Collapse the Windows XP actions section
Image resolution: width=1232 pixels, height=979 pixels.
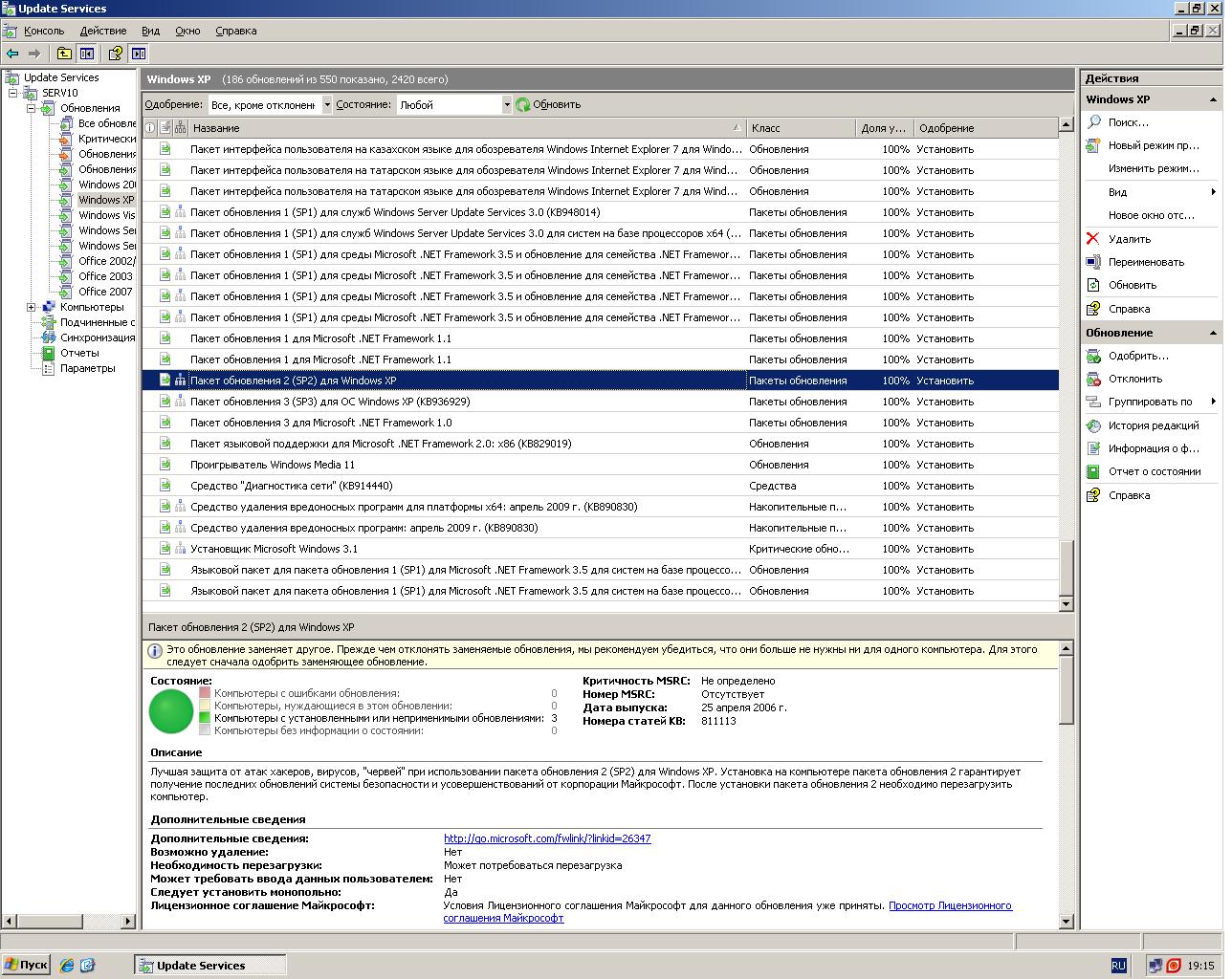(x=1213, y=99)
